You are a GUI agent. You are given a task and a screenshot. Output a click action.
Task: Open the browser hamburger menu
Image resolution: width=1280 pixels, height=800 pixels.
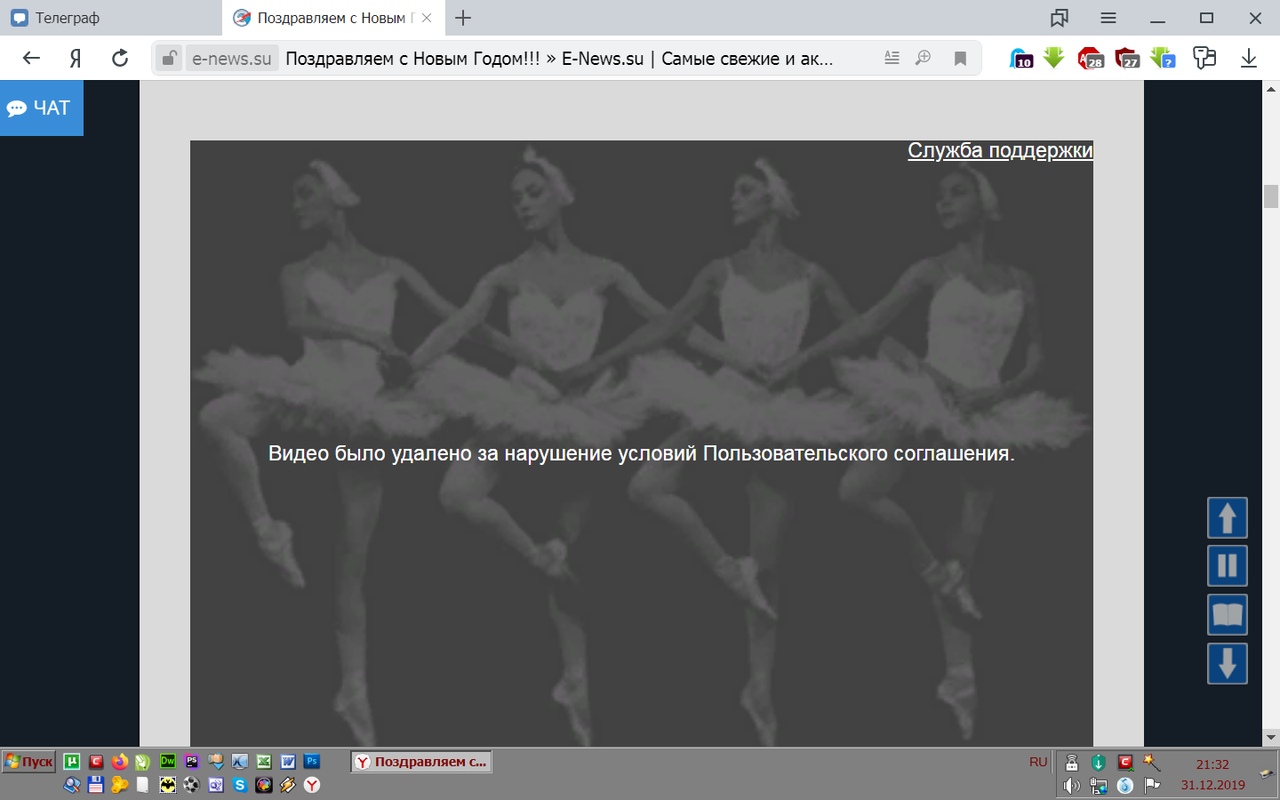click(x=1108, y=18)
